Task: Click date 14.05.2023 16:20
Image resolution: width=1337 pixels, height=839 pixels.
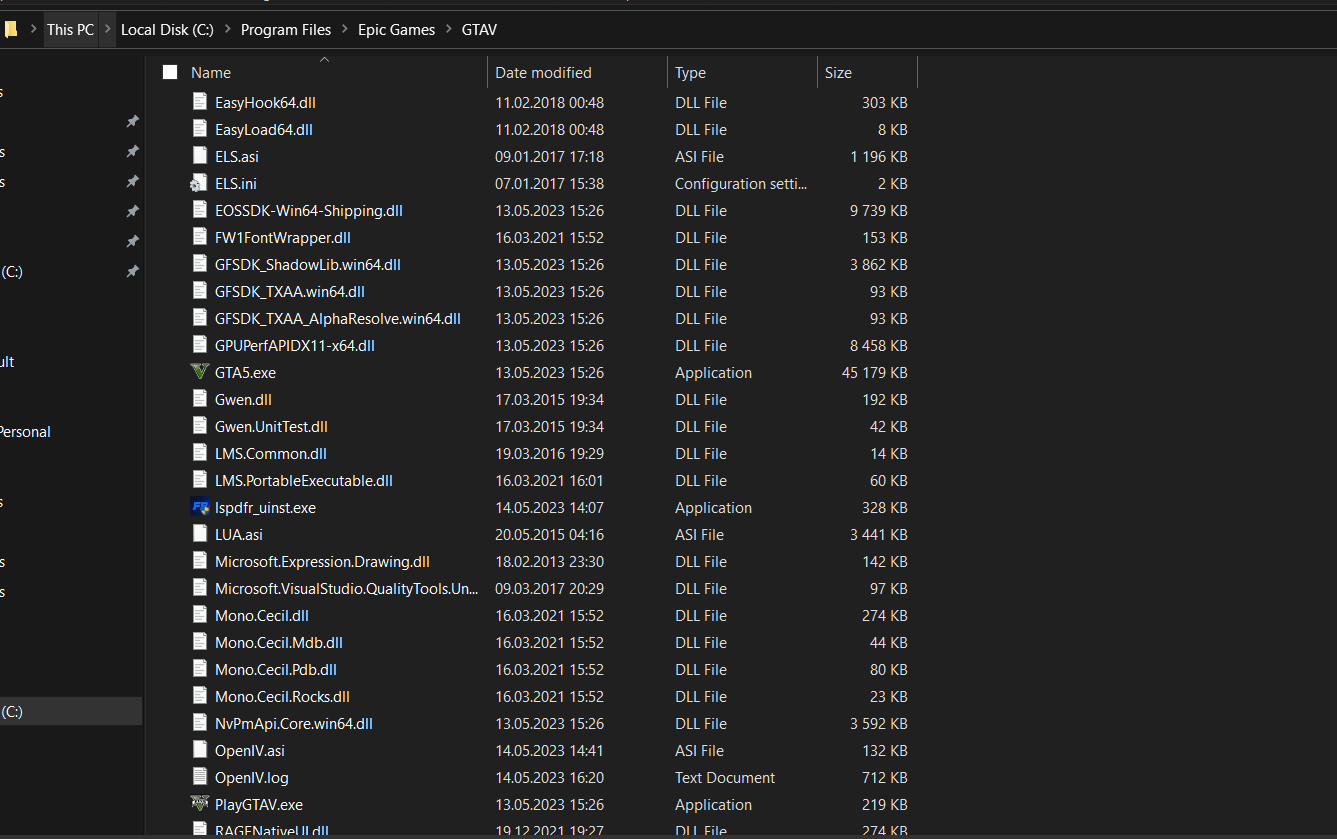Action: click(x=549, y=777)
